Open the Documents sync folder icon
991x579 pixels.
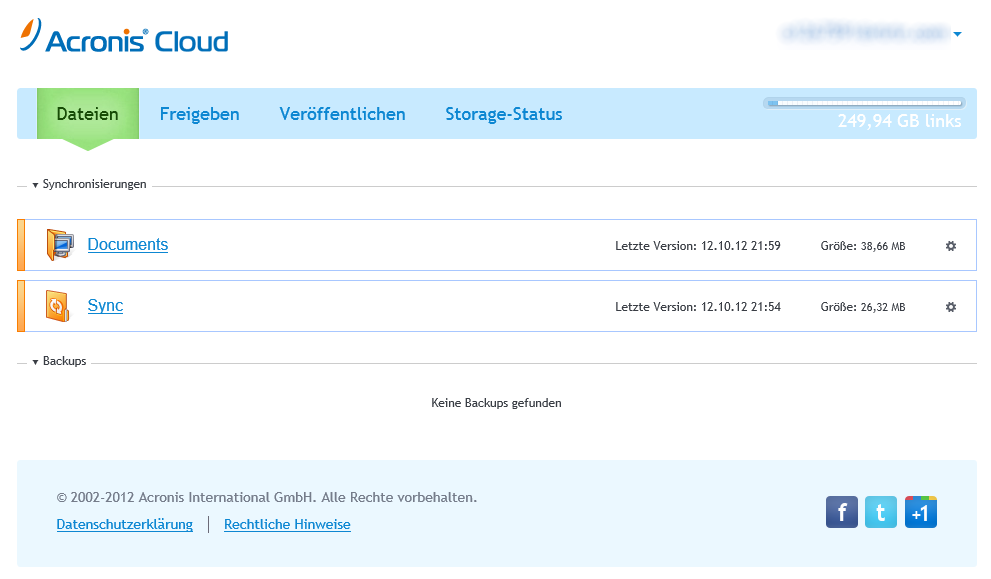pyautogui.click(x=60, y=245)
